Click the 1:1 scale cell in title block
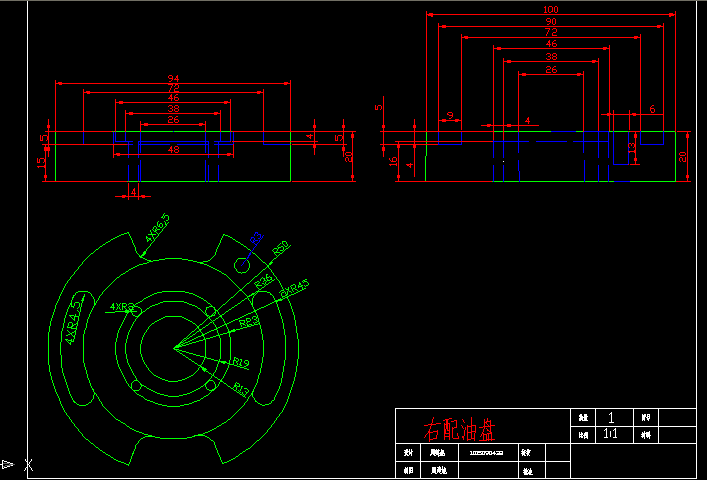This screenshot has width=707, height=480. 611,435
